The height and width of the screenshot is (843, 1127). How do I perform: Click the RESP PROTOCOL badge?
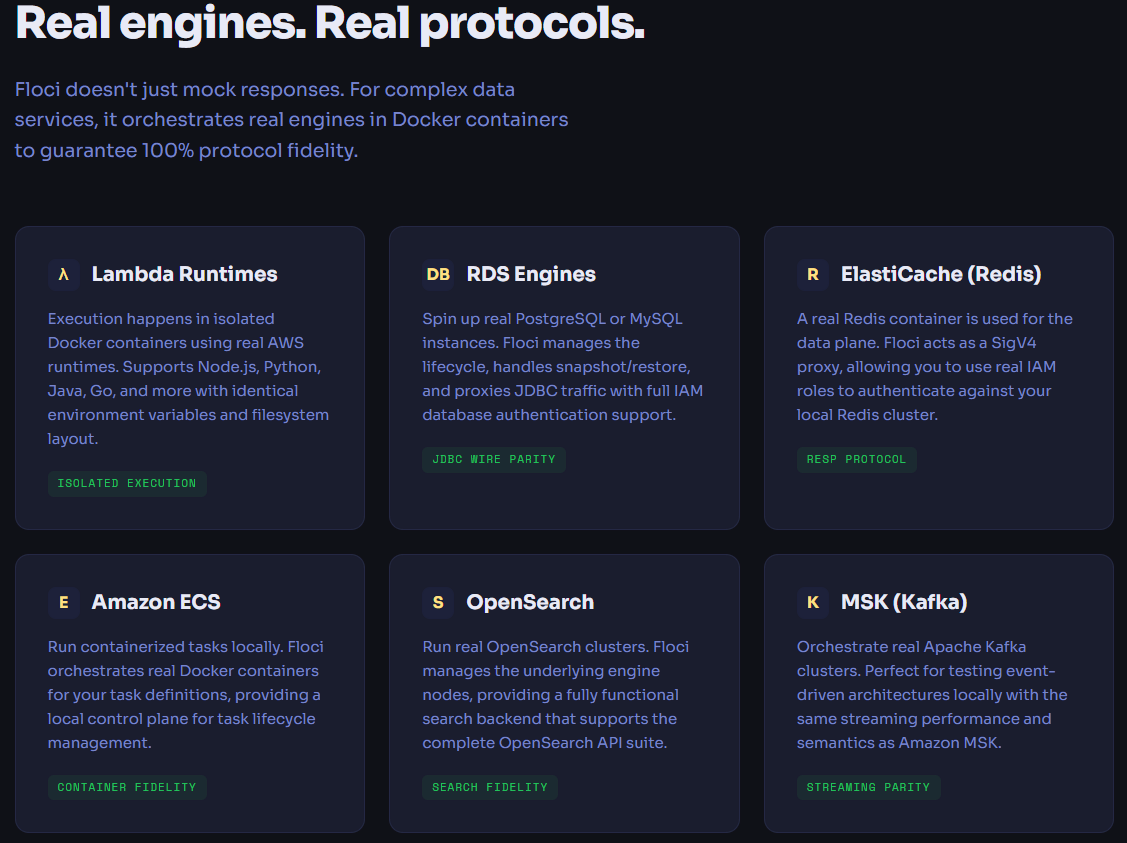(856, 459)
